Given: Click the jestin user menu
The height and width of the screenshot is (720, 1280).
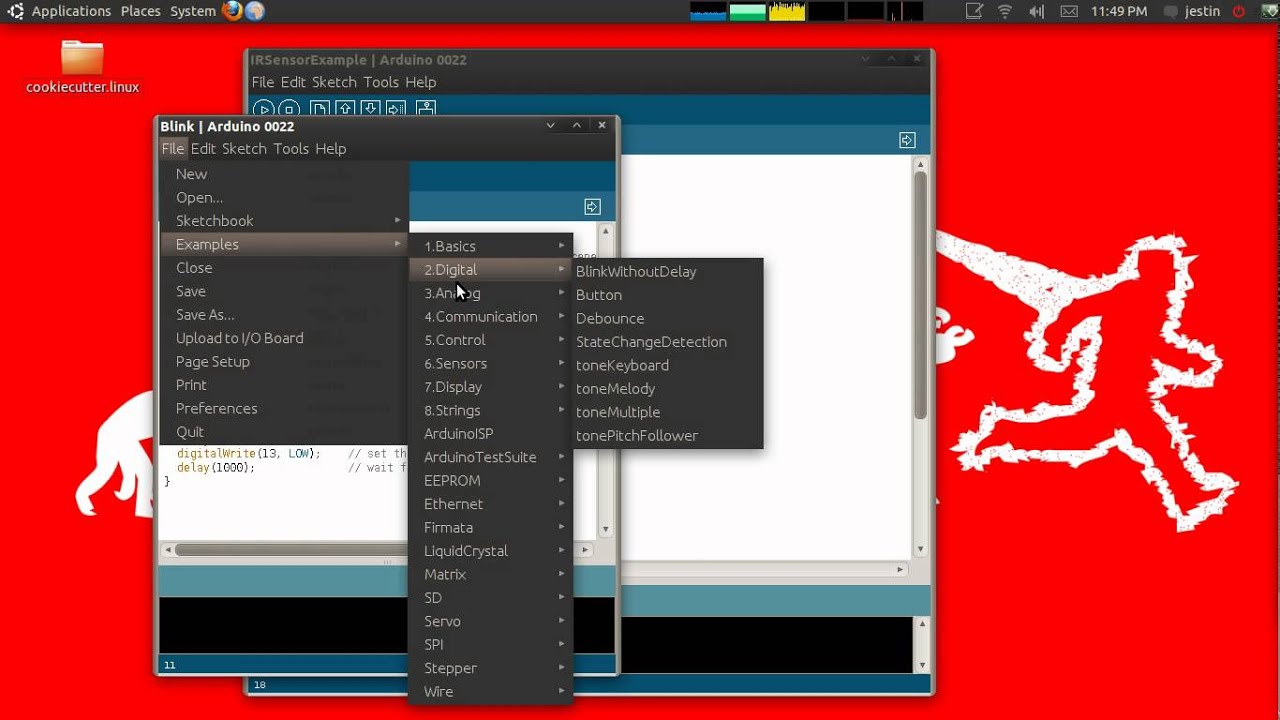Looking at the screenshot, I should click(x=1202, y=12).
